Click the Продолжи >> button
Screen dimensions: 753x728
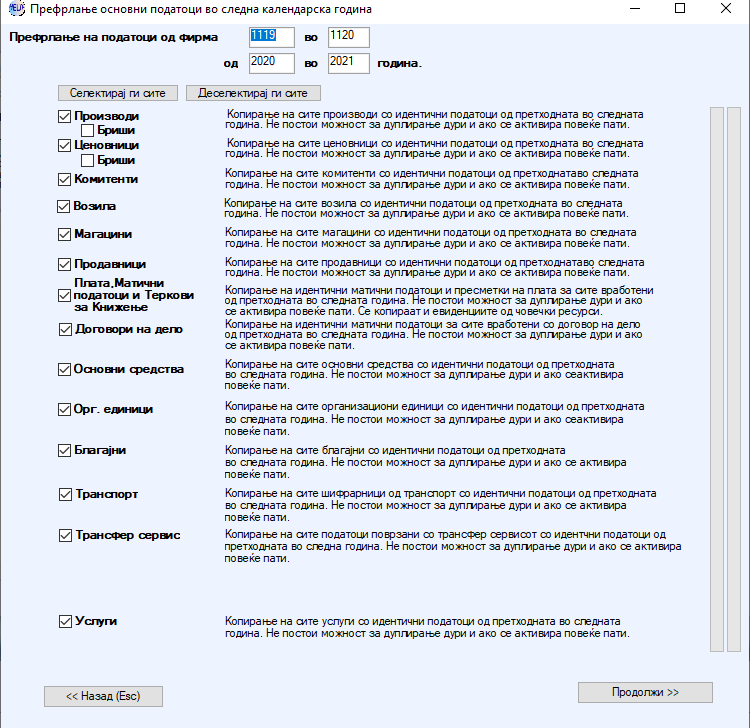[x=645, y=692]
